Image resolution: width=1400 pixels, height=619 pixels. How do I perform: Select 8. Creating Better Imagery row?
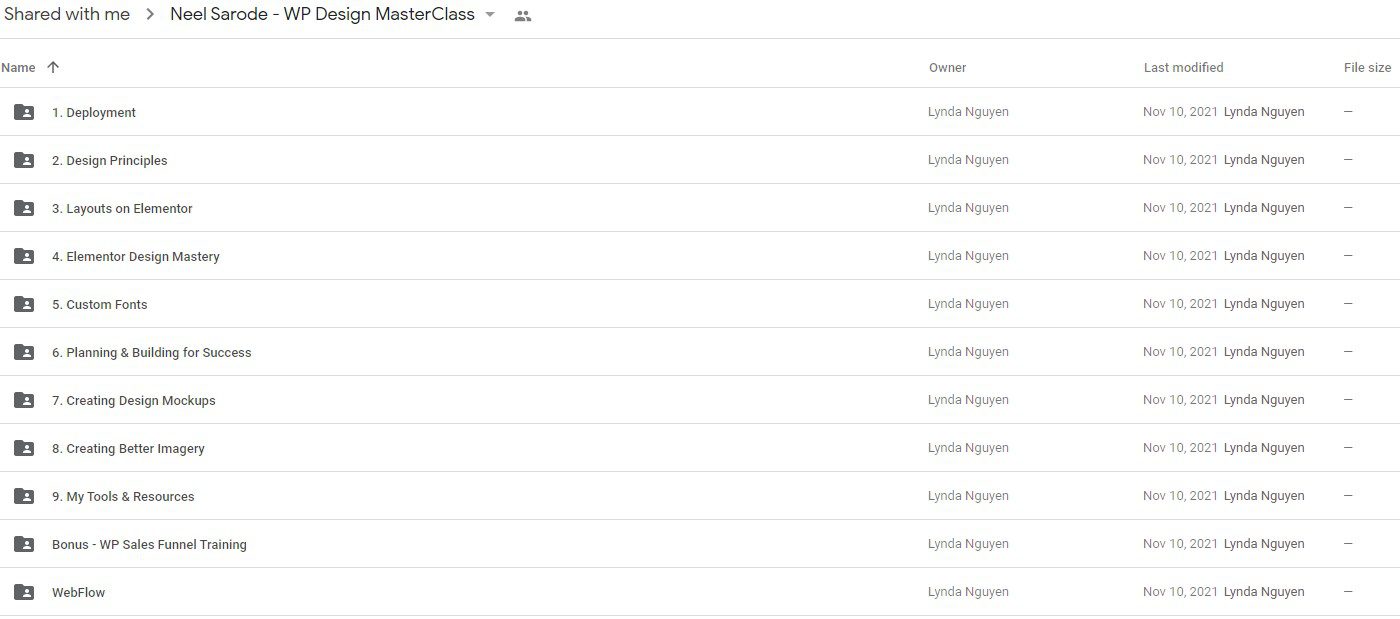(700, 448)
